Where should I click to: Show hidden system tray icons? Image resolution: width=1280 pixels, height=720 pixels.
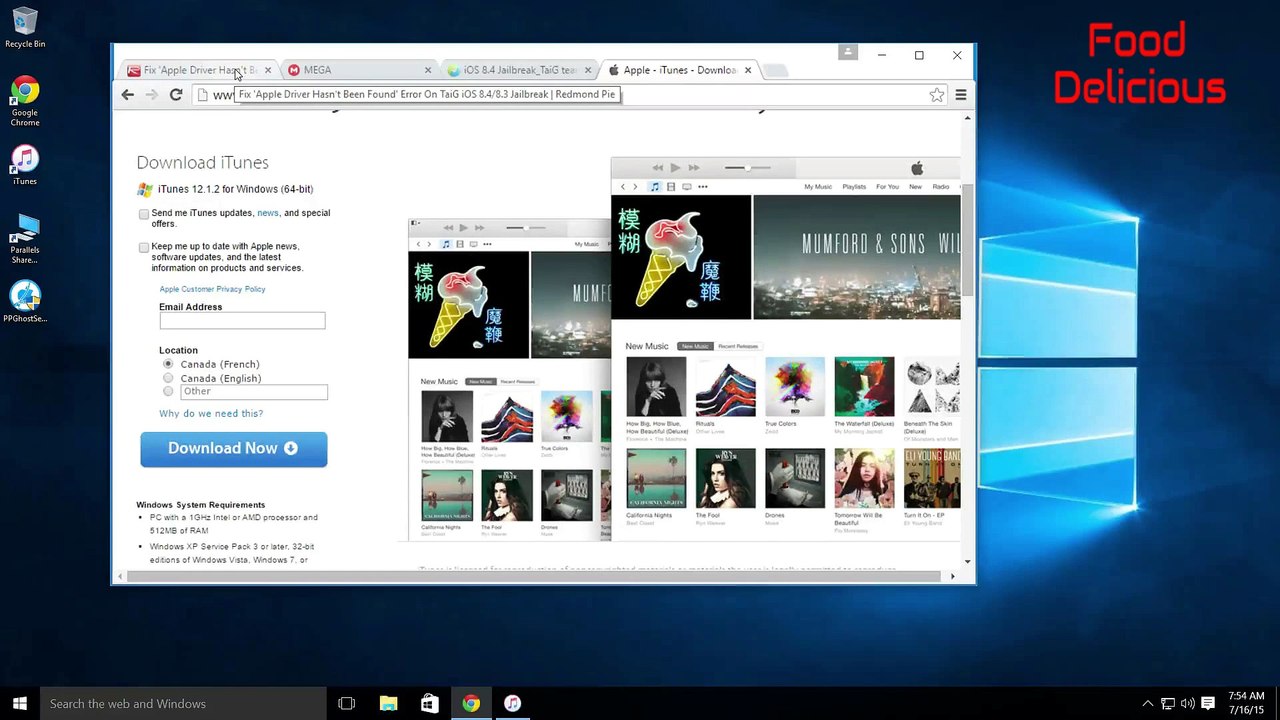tap(1148, 704)
